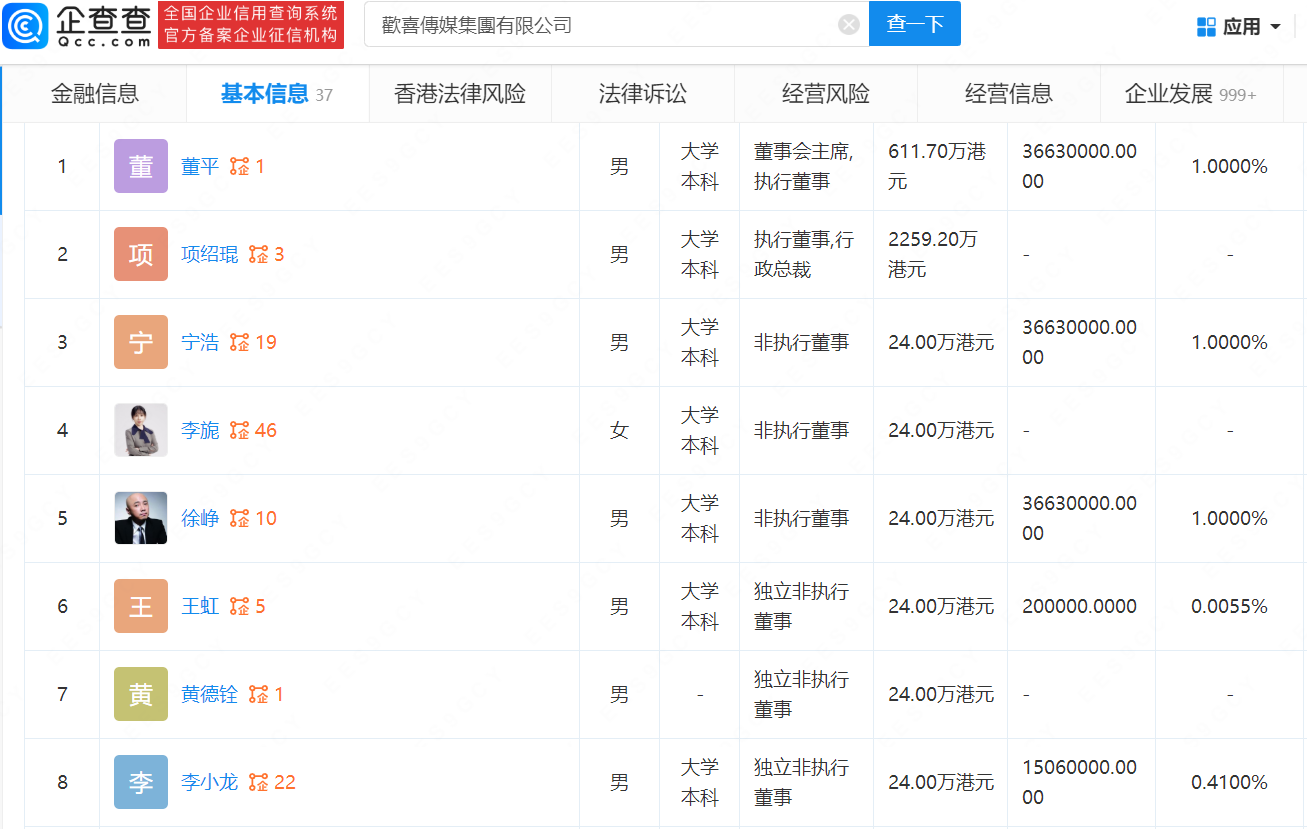Open the 徐峥 name link
The image size is (1307, 829).
tap(200, 519)
